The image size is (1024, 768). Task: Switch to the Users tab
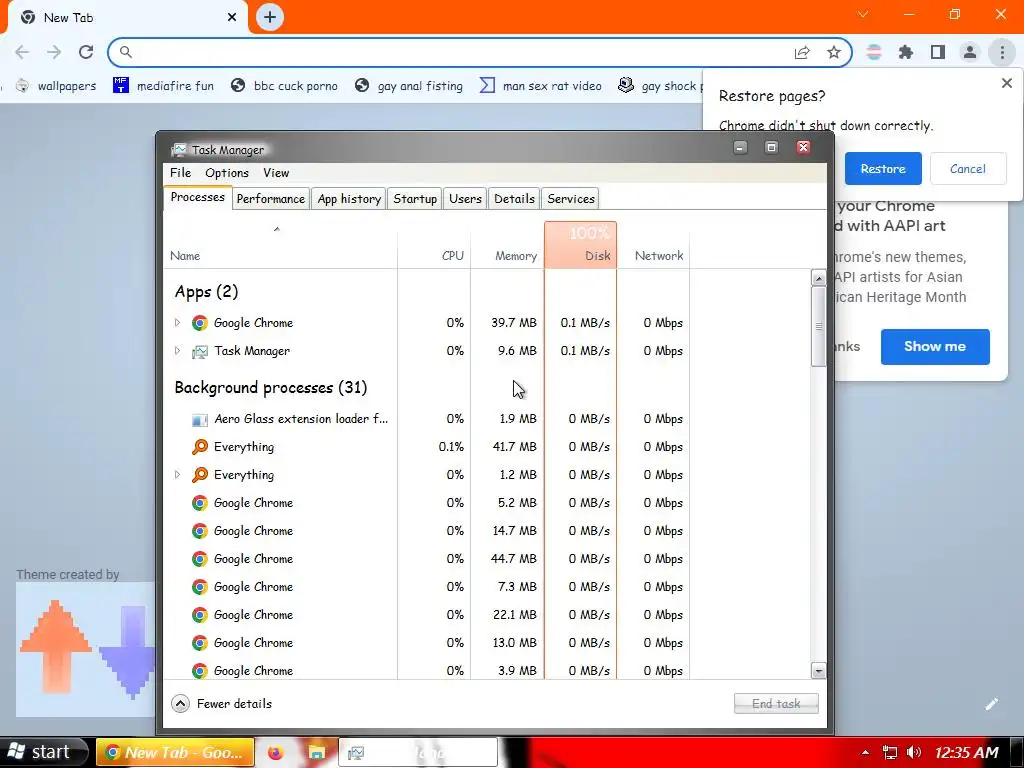(465, 199)
